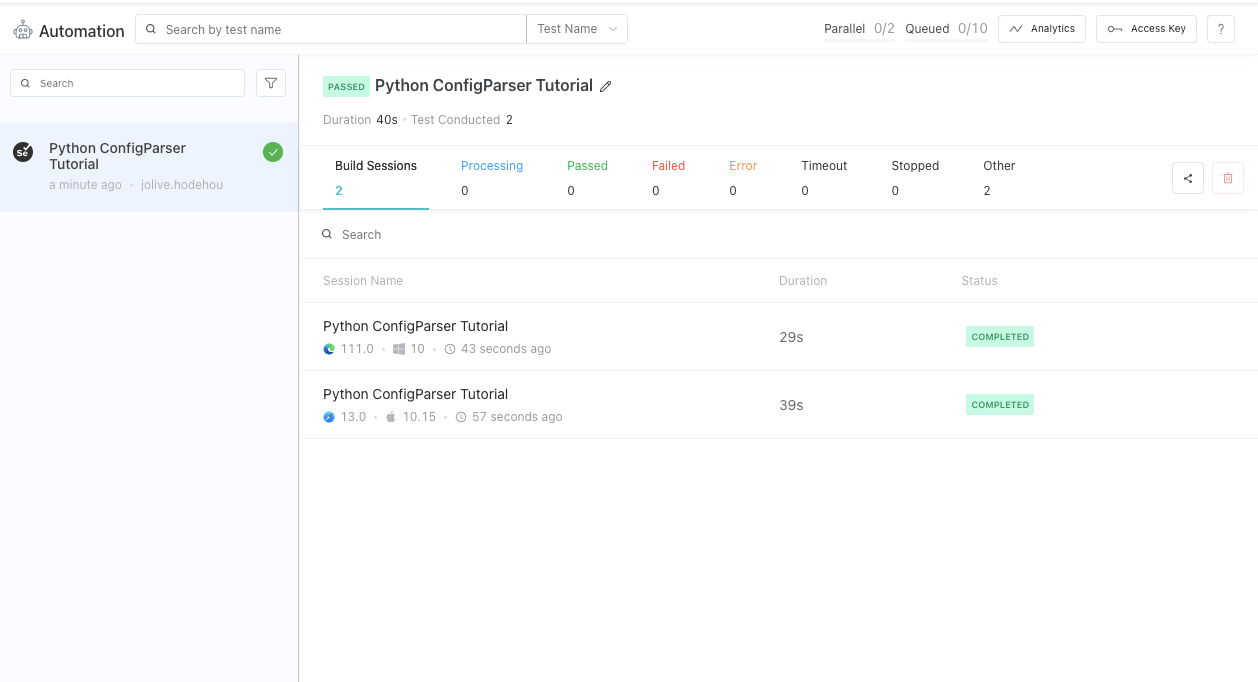1258x682 pixels.
Task: Open the Safari 13.0 macOS session
Action: (415, 395)
